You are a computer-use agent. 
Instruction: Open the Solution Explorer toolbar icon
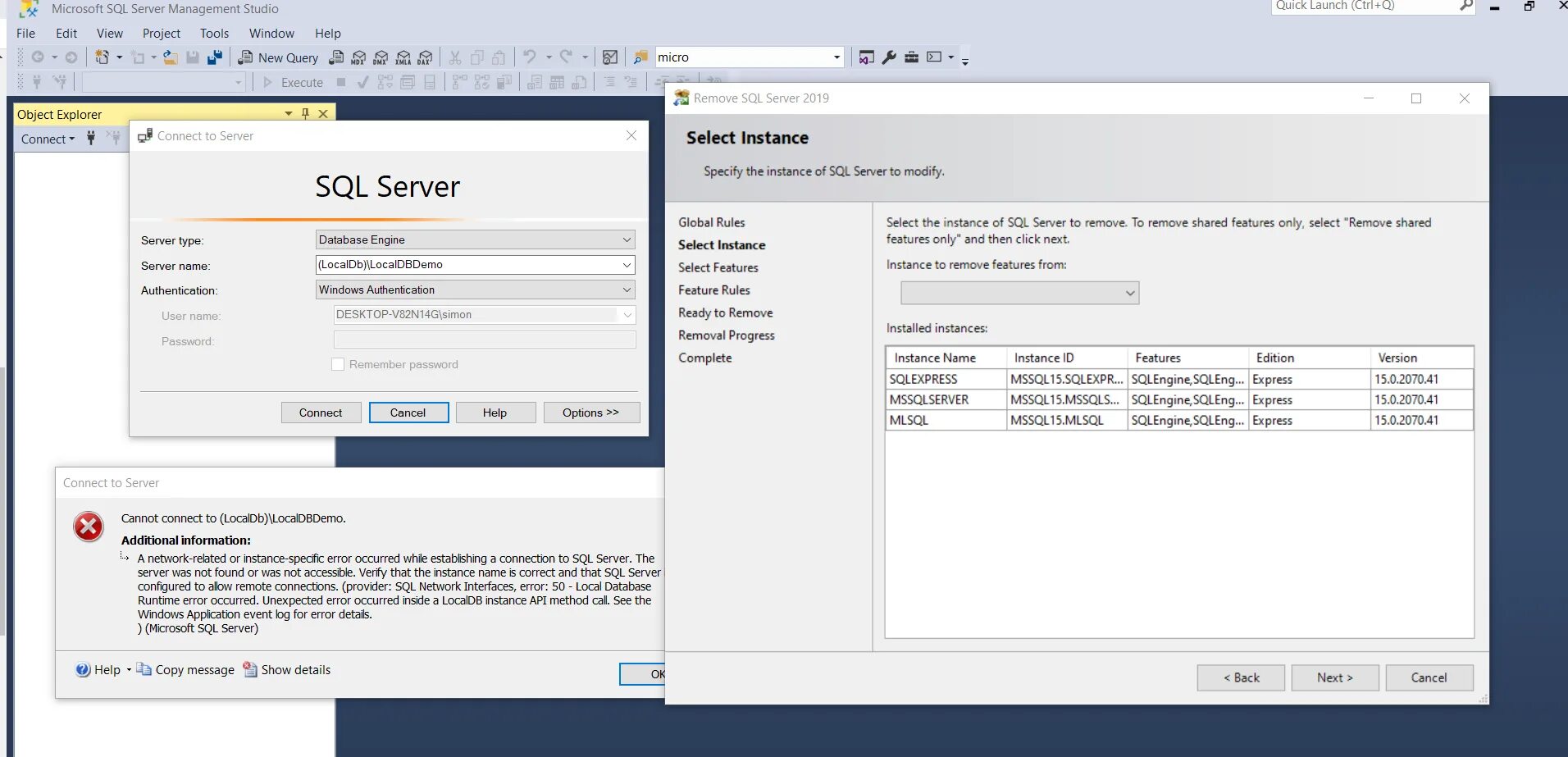tap(867, 57)
